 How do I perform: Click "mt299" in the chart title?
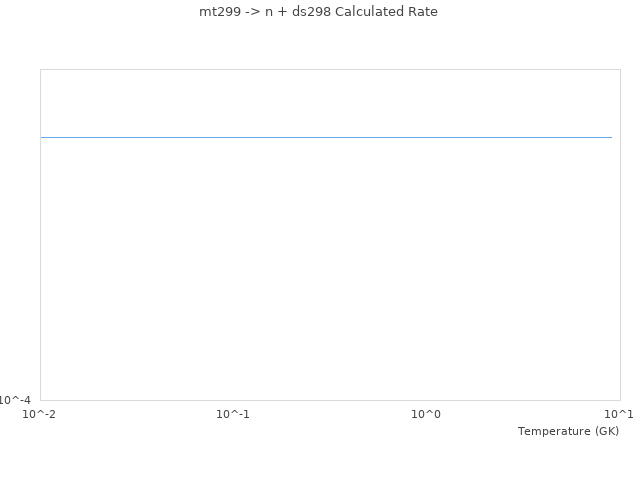[x=221, y=12]
